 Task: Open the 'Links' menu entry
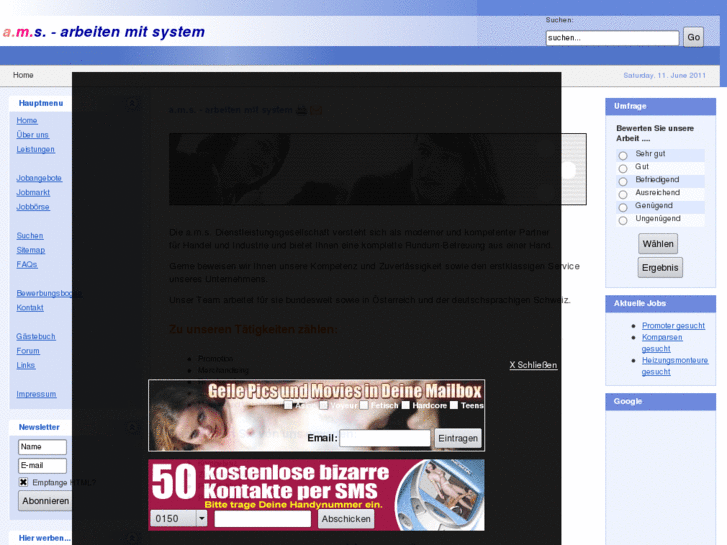coord(26,365)
